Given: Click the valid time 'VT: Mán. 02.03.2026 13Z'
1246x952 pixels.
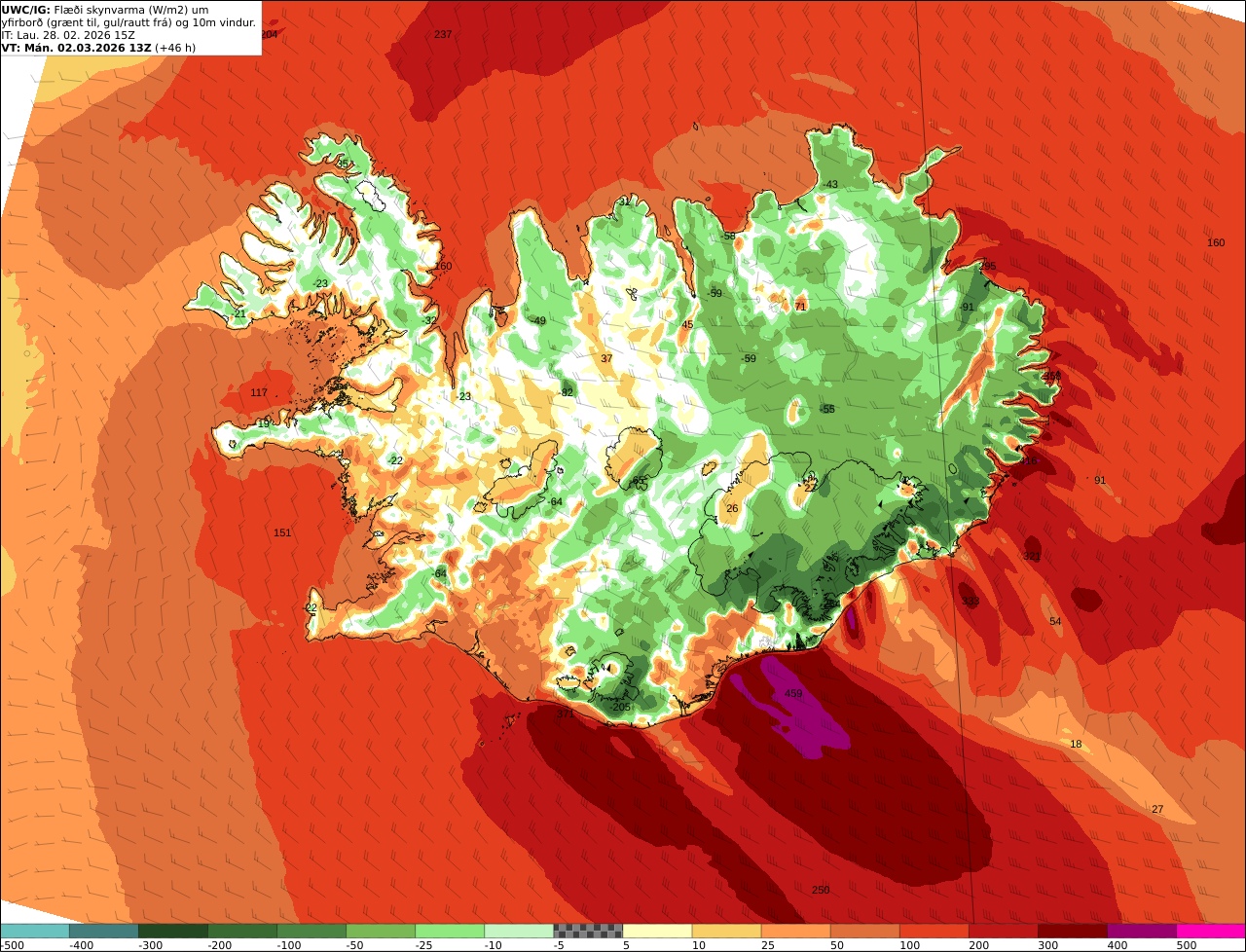Looking at the screenshot, I should (76, 48).
